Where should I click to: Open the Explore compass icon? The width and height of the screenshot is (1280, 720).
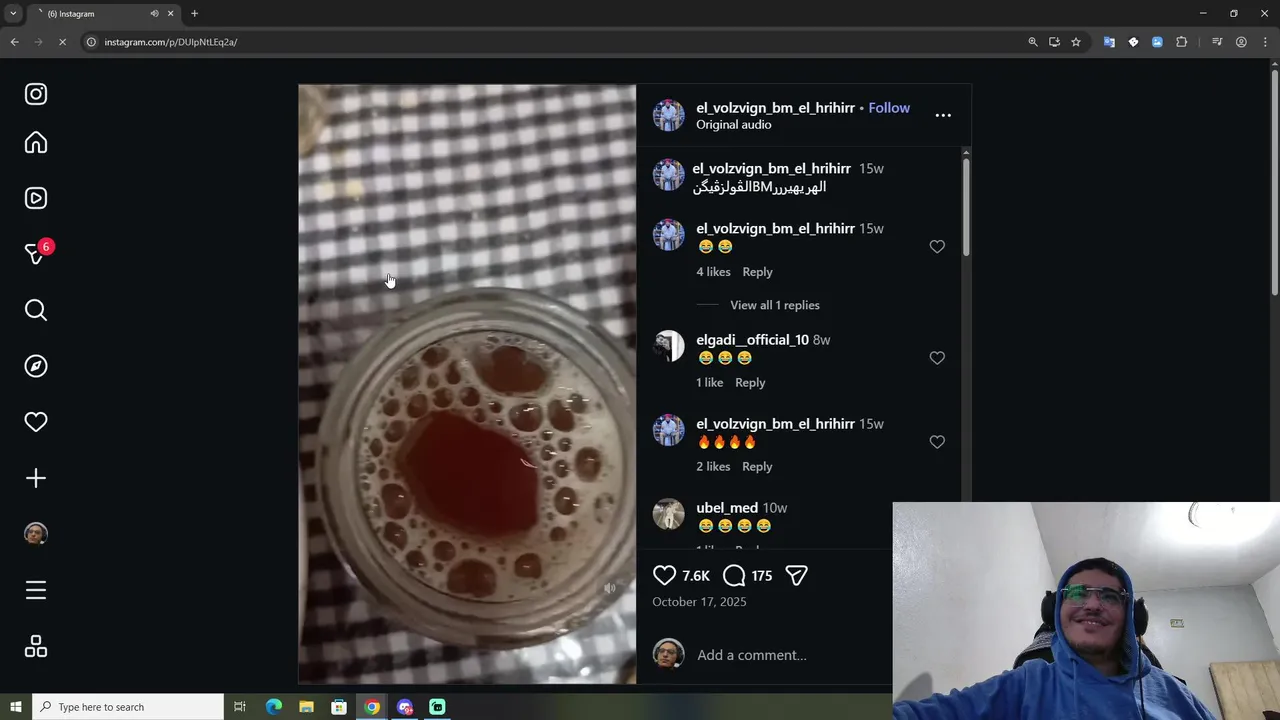coord(36,366)
